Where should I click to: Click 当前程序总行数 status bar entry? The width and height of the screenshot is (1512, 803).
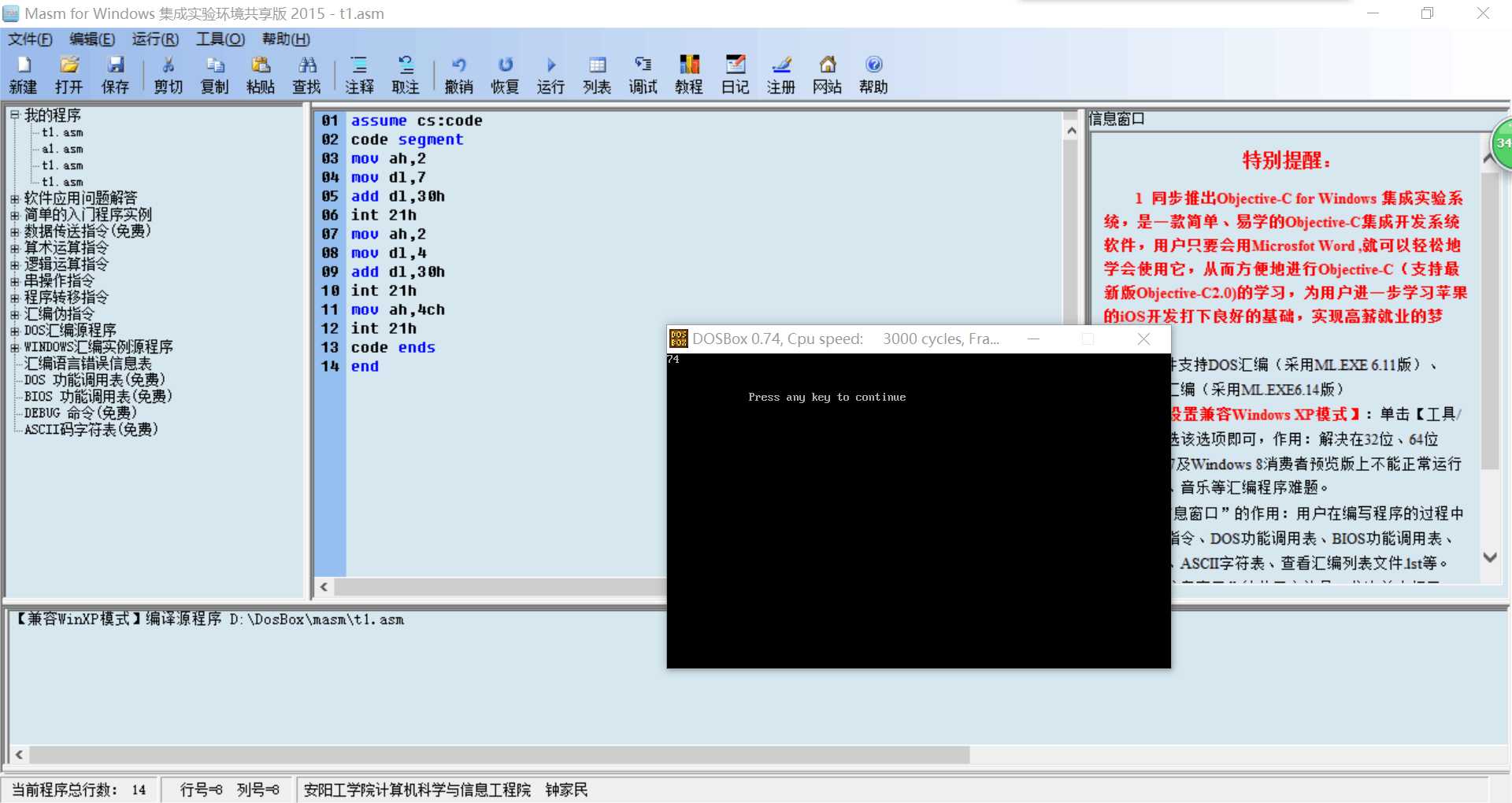tap(79, 790)
